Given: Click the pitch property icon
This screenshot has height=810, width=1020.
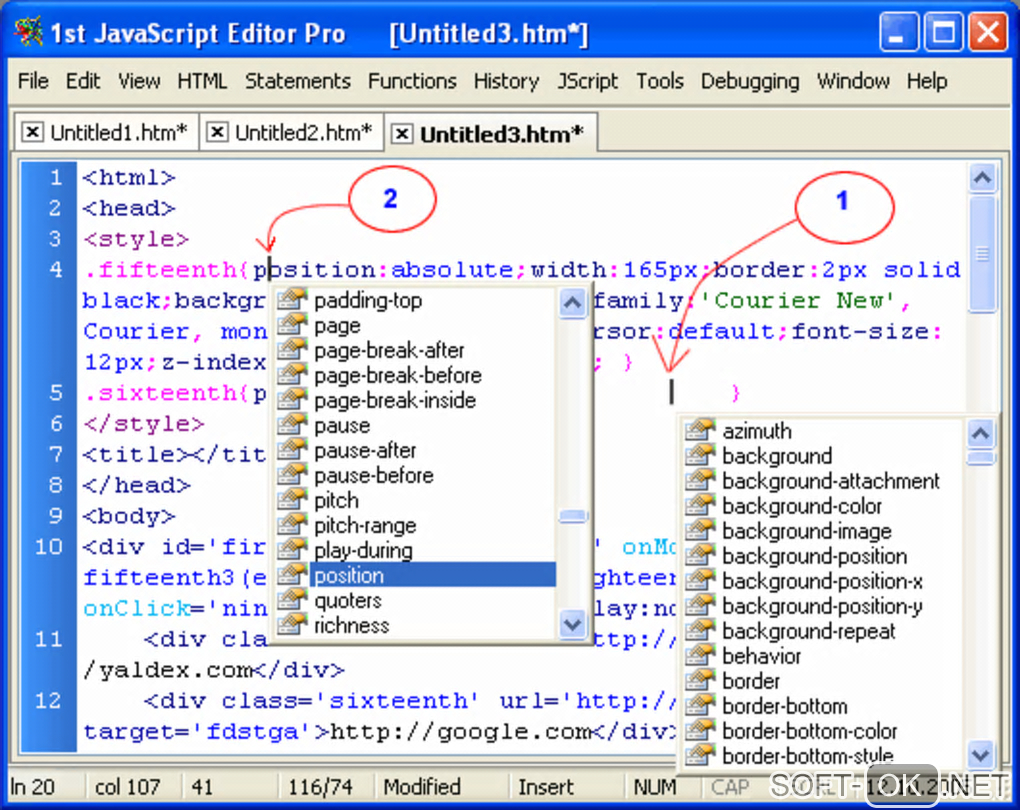Looking at the screenshot, I should (x=292, y=500).
